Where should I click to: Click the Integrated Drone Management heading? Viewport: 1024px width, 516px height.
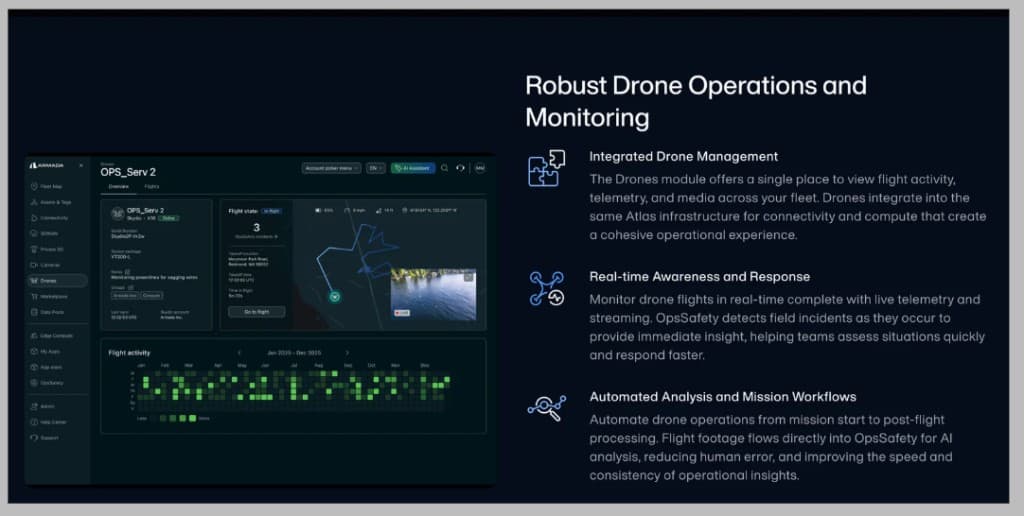683,157
